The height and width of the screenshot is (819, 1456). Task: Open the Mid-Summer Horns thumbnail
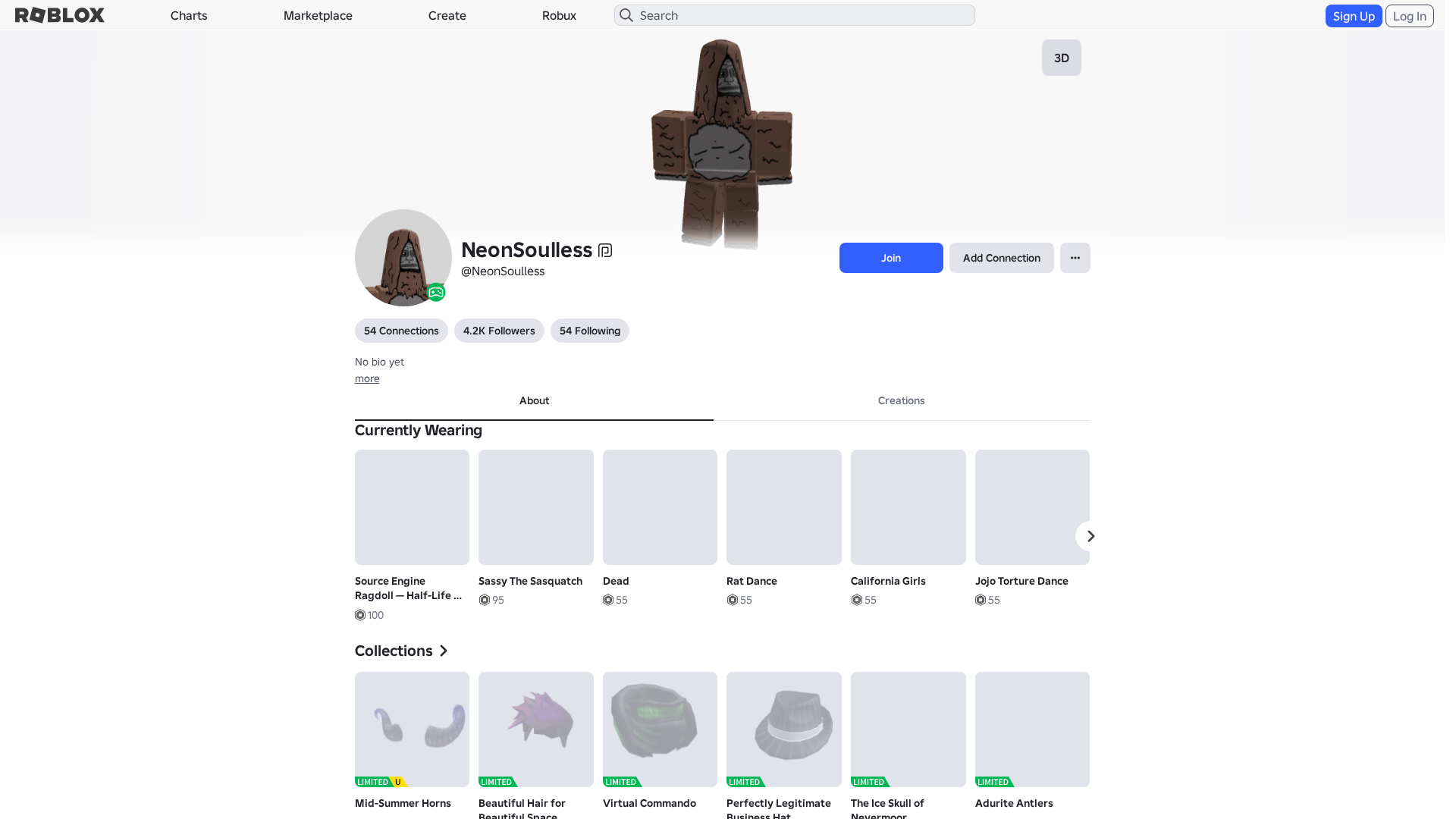[412, 730]
